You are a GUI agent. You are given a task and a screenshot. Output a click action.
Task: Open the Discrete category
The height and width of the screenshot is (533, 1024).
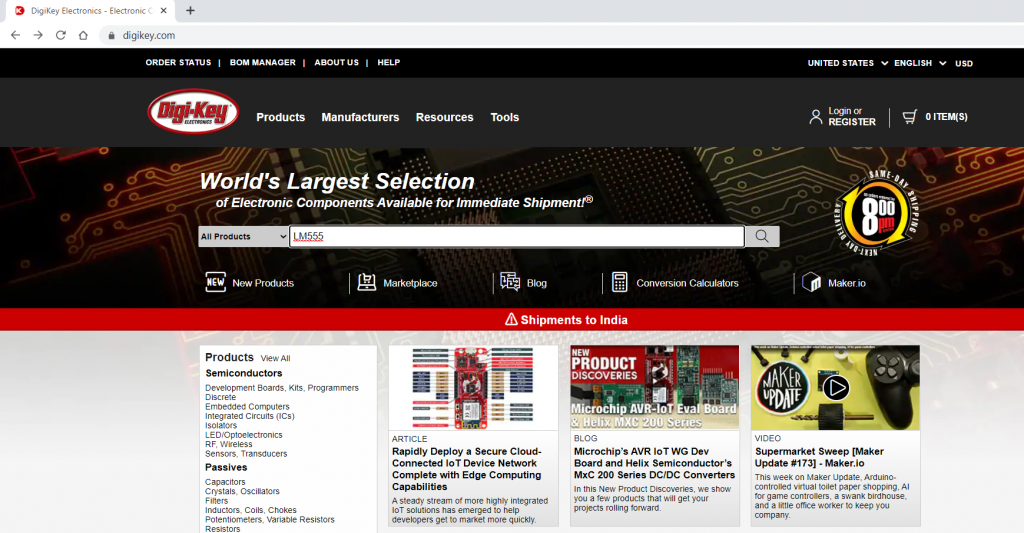[221, 397]
